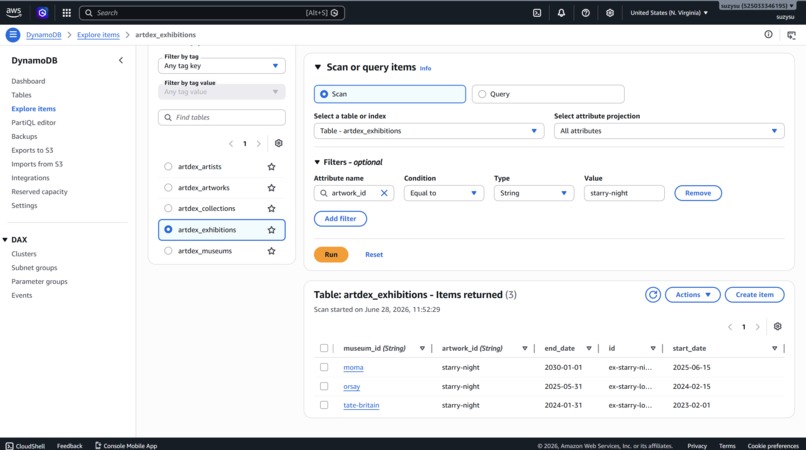Toggle the hamburger navigation menu
This screenshot has height=450, width=806.
pyautogui.click(x=13, y=34)
